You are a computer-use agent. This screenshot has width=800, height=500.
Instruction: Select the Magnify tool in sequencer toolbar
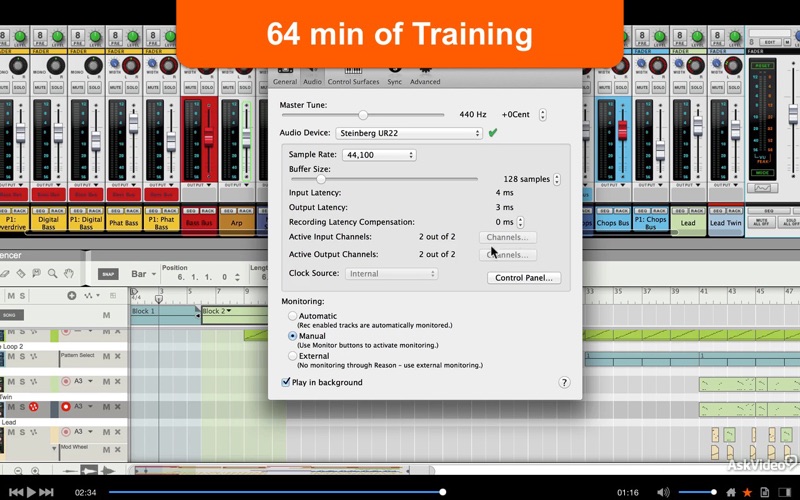coord(53,274)
